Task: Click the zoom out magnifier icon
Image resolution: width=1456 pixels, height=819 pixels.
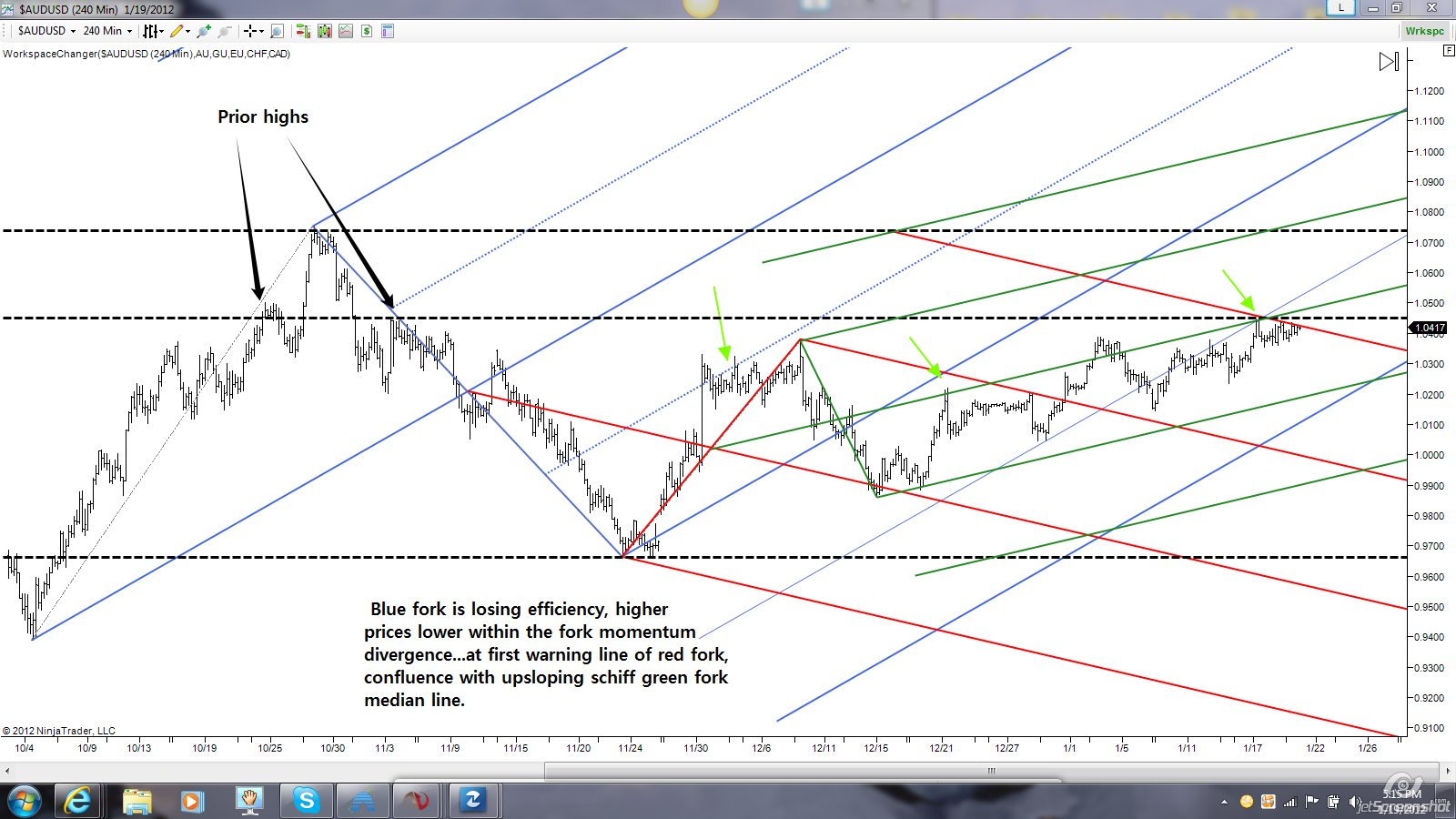Action: click(224, 31)
